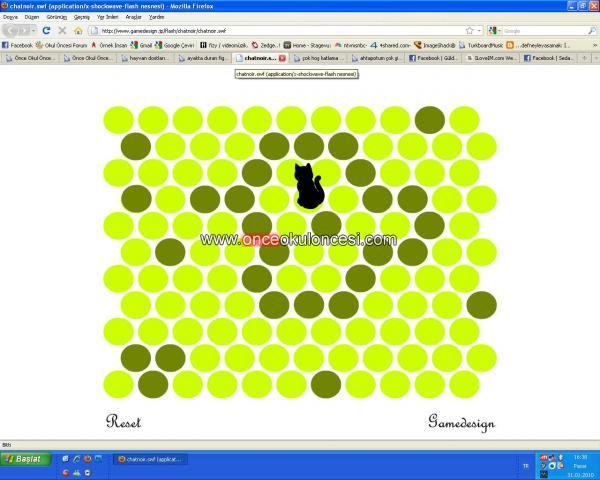Click the Forward navigation arrow

[24, 30]
